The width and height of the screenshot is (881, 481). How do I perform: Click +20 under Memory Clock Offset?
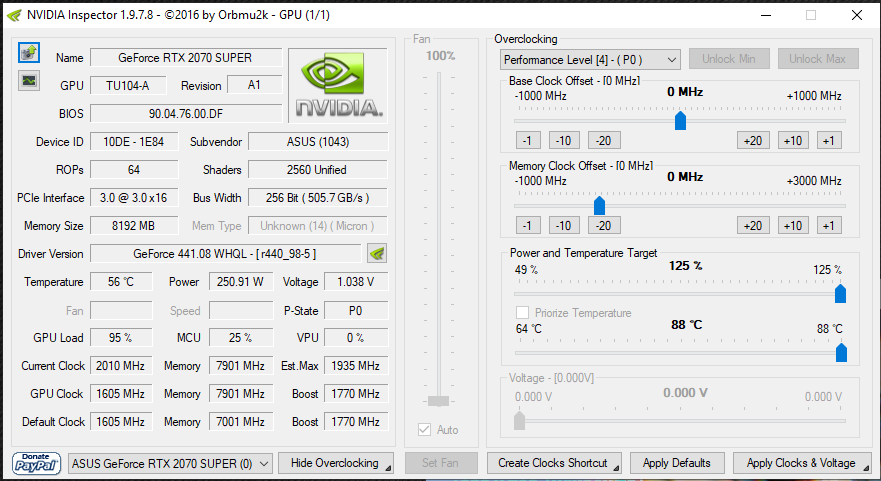[753, 225]
